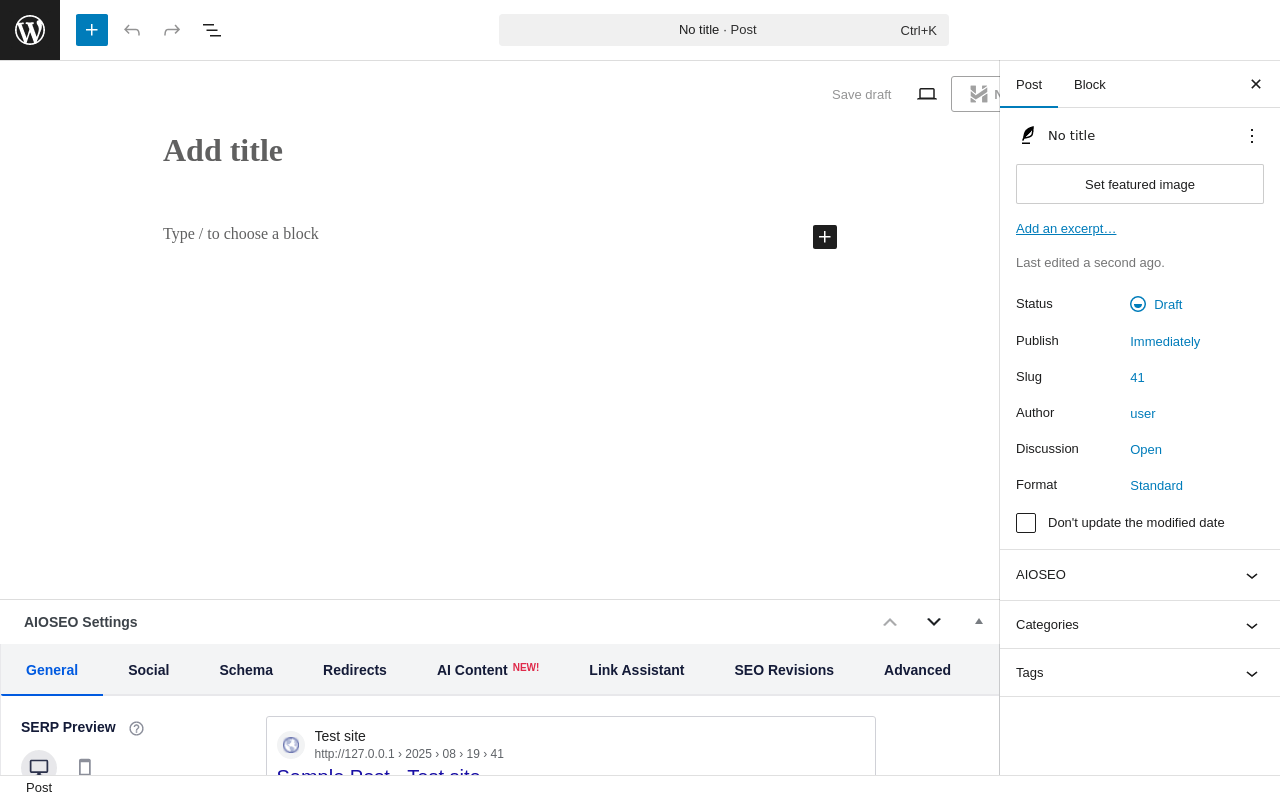The image size is (1280, 800).
Task: Click the Draft status icon
Action: (x=1138, y=304)
